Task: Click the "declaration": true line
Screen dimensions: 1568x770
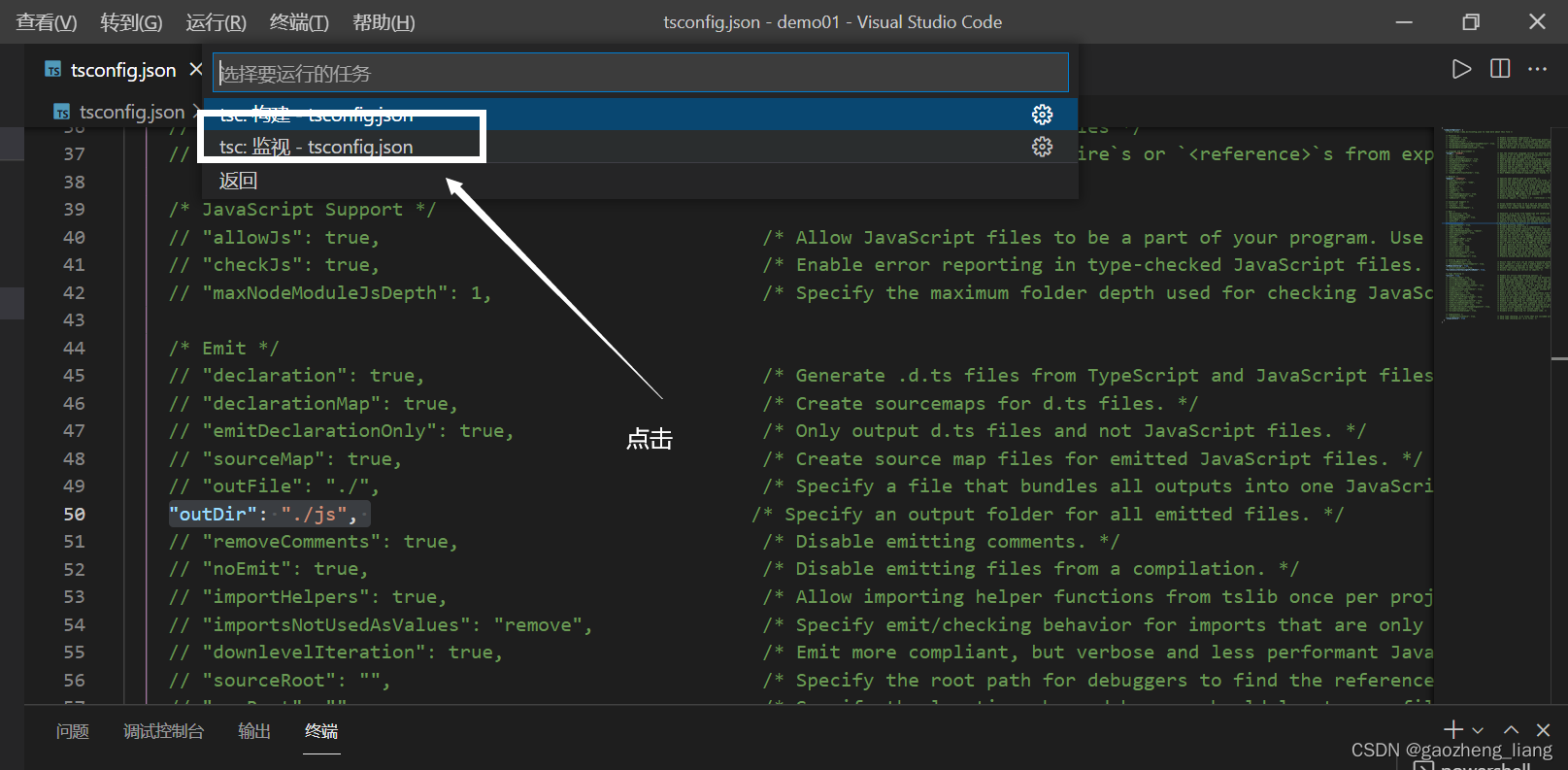Action: tap(296, 375)
